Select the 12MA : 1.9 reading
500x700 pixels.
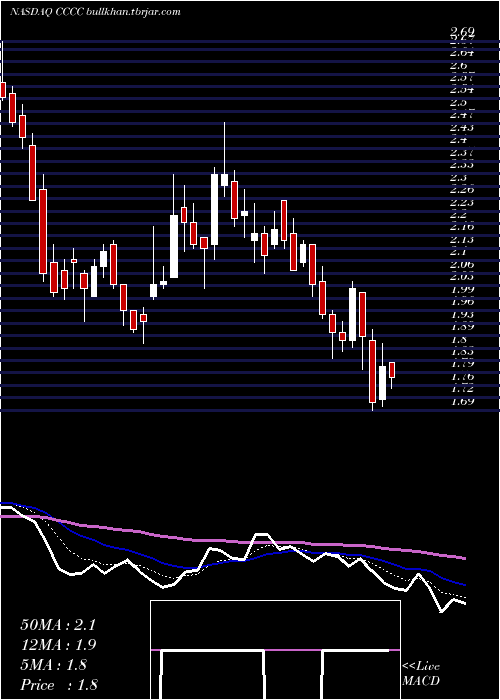(58, 645)
